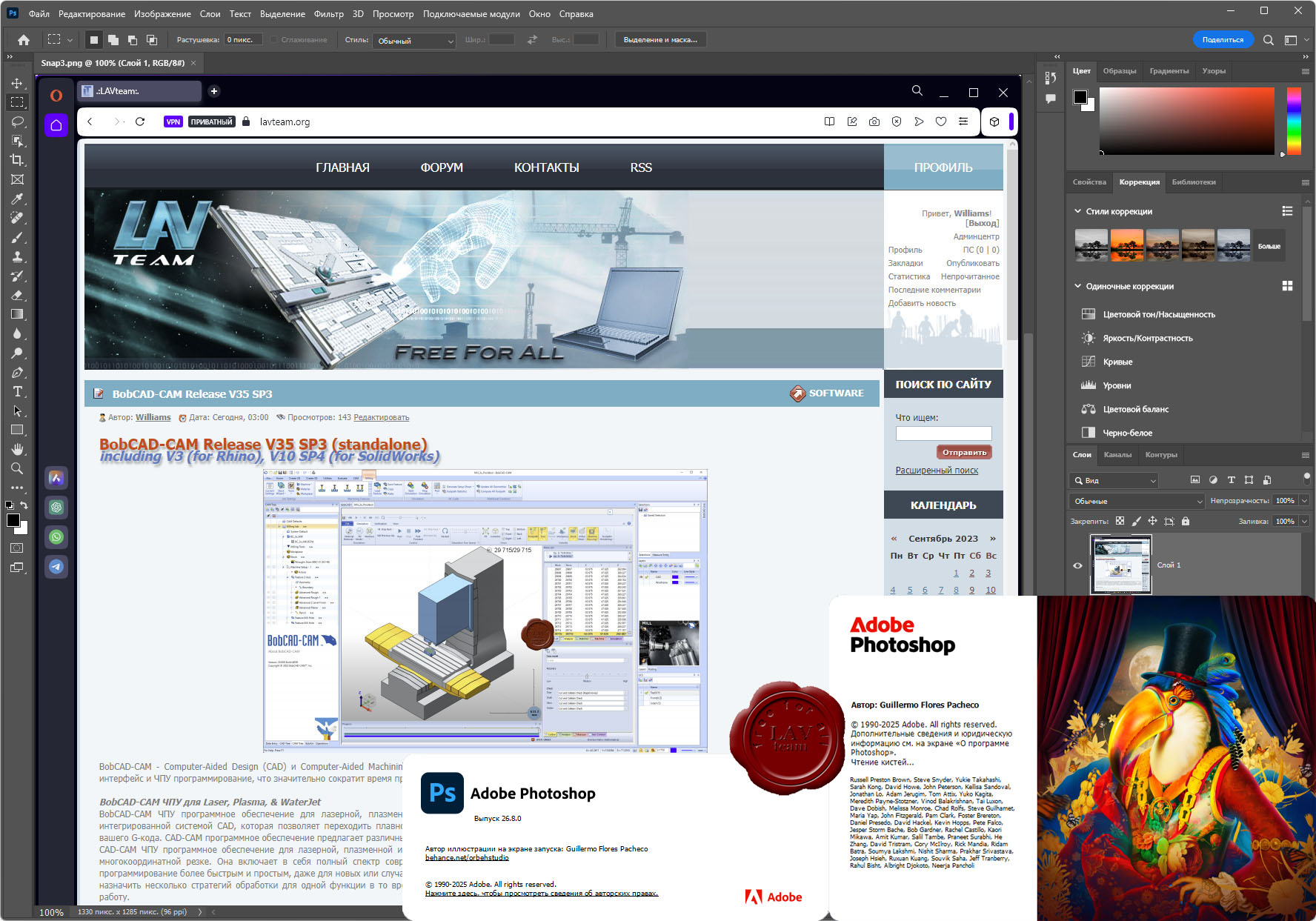Open the Фильтр menu
The width and height of the screenshot is (1316, 921).
tap(328, 14)
